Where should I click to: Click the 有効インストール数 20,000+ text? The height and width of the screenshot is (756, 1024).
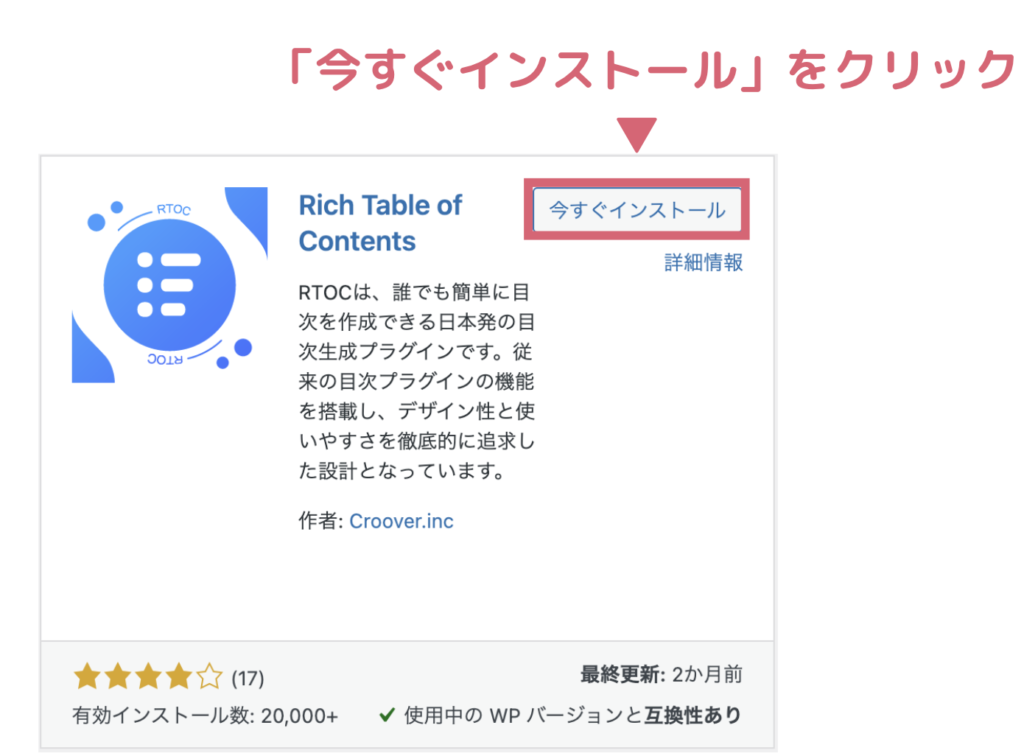205,716
